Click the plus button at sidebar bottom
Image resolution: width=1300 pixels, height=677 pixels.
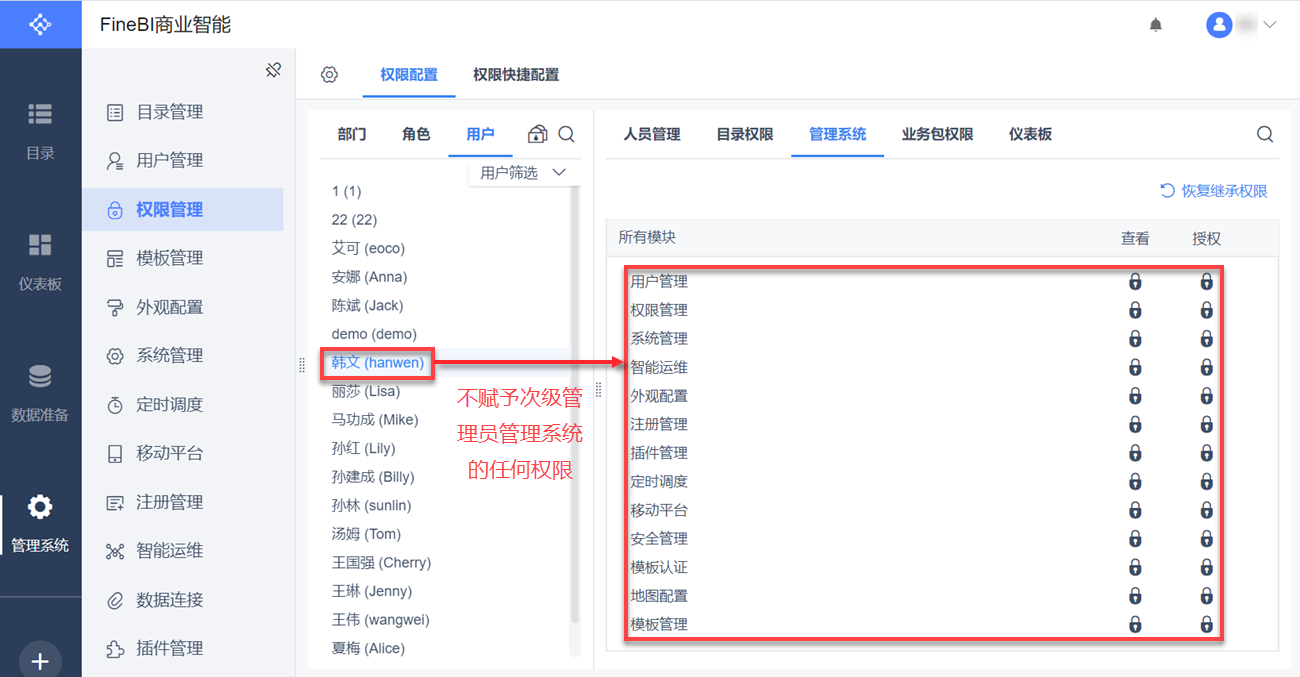40,661
